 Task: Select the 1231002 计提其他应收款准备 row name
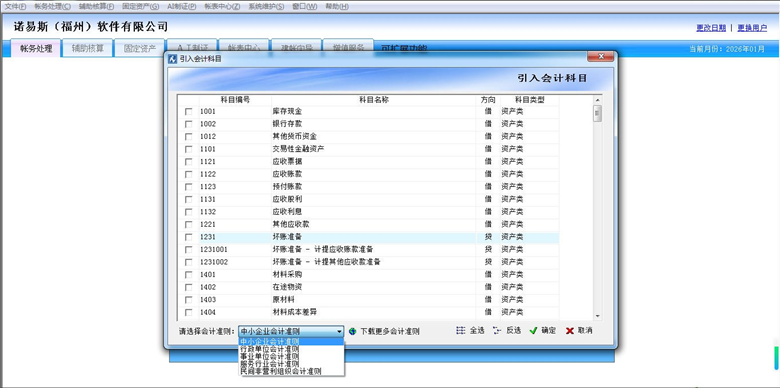pyautogui.click(x=326, y=262)
